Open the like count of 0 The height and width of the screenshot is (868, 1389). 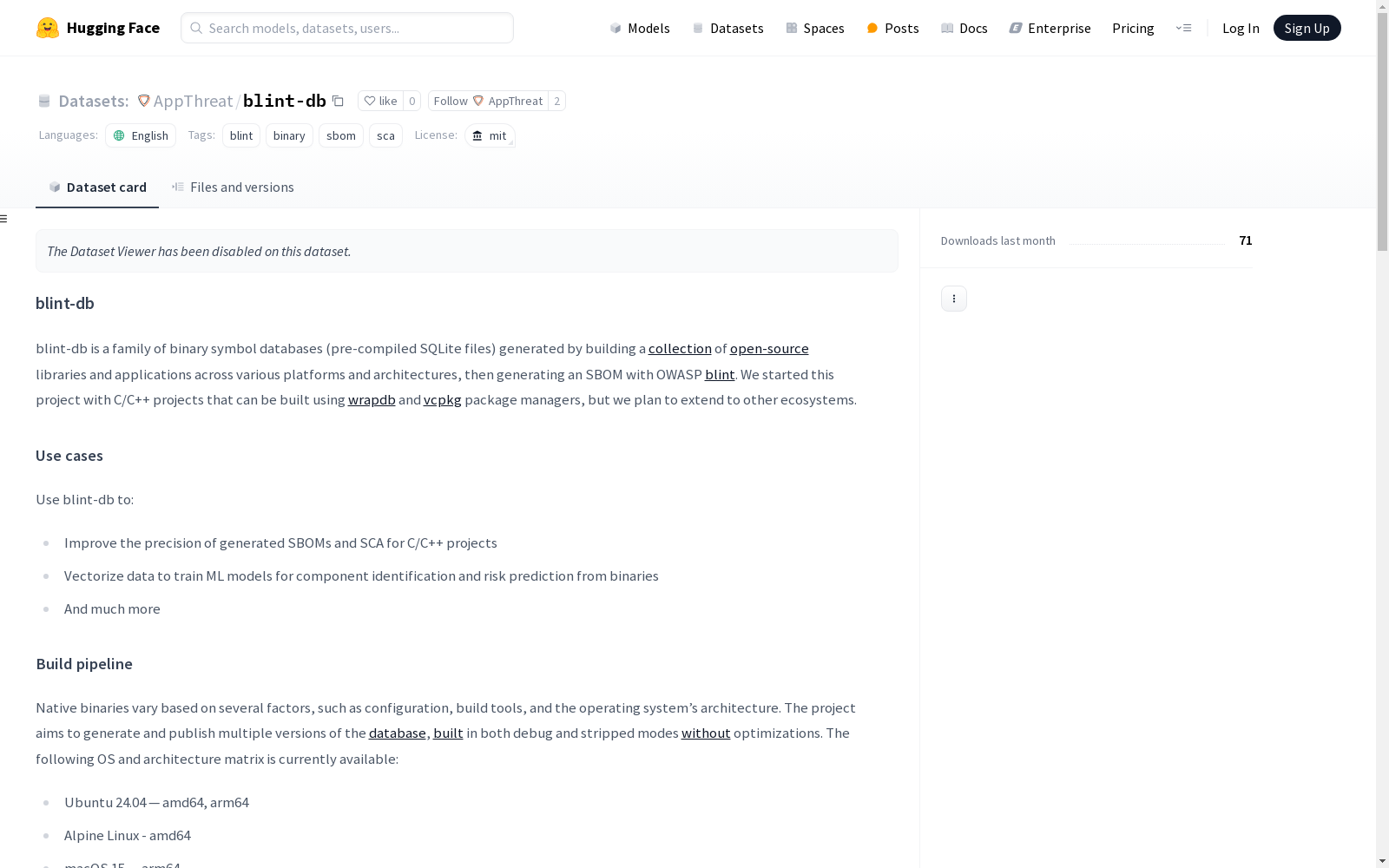coord(412,101)
